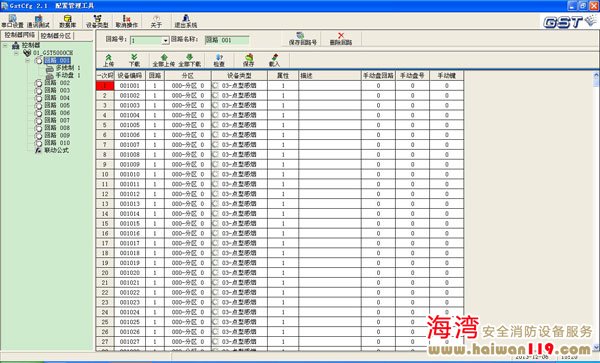Click the 设备编码 column header
Viewport: 600px width, 363px height.
pos(130,76)
